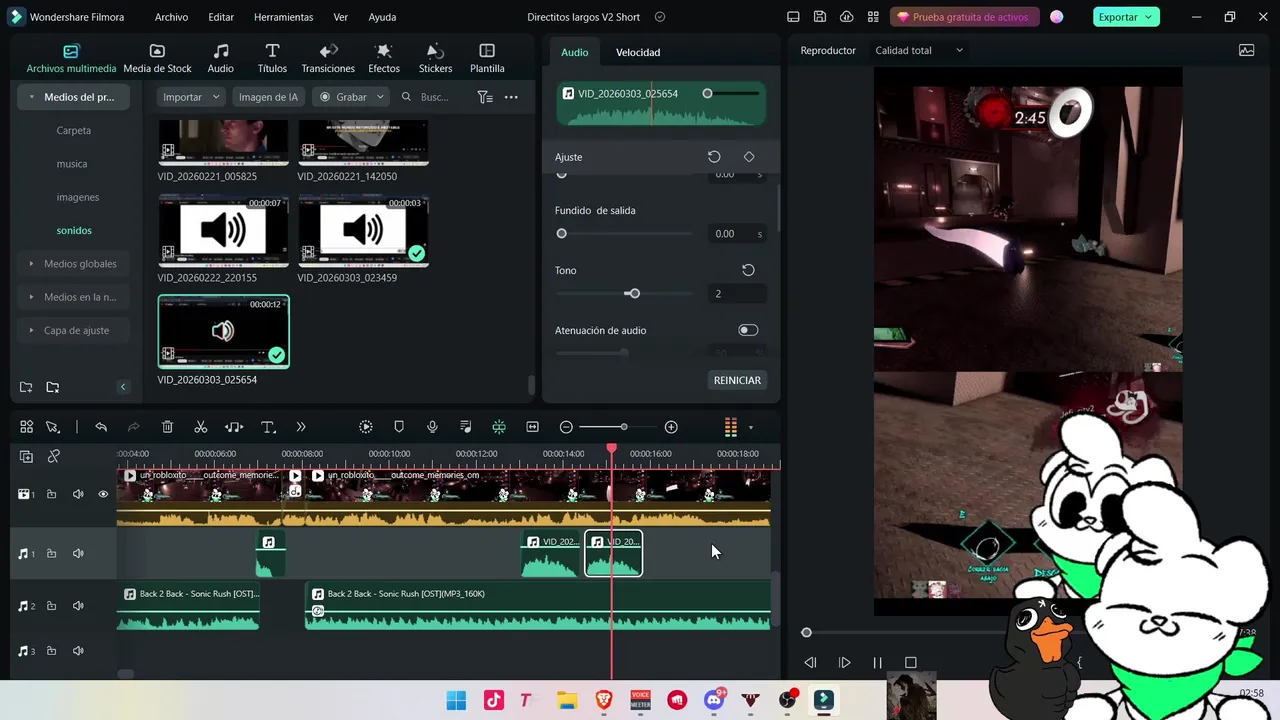This screenshot has height=720, width=1280.
Task: Toggle the green magnetic snapping icon
Action: (498, 427)
